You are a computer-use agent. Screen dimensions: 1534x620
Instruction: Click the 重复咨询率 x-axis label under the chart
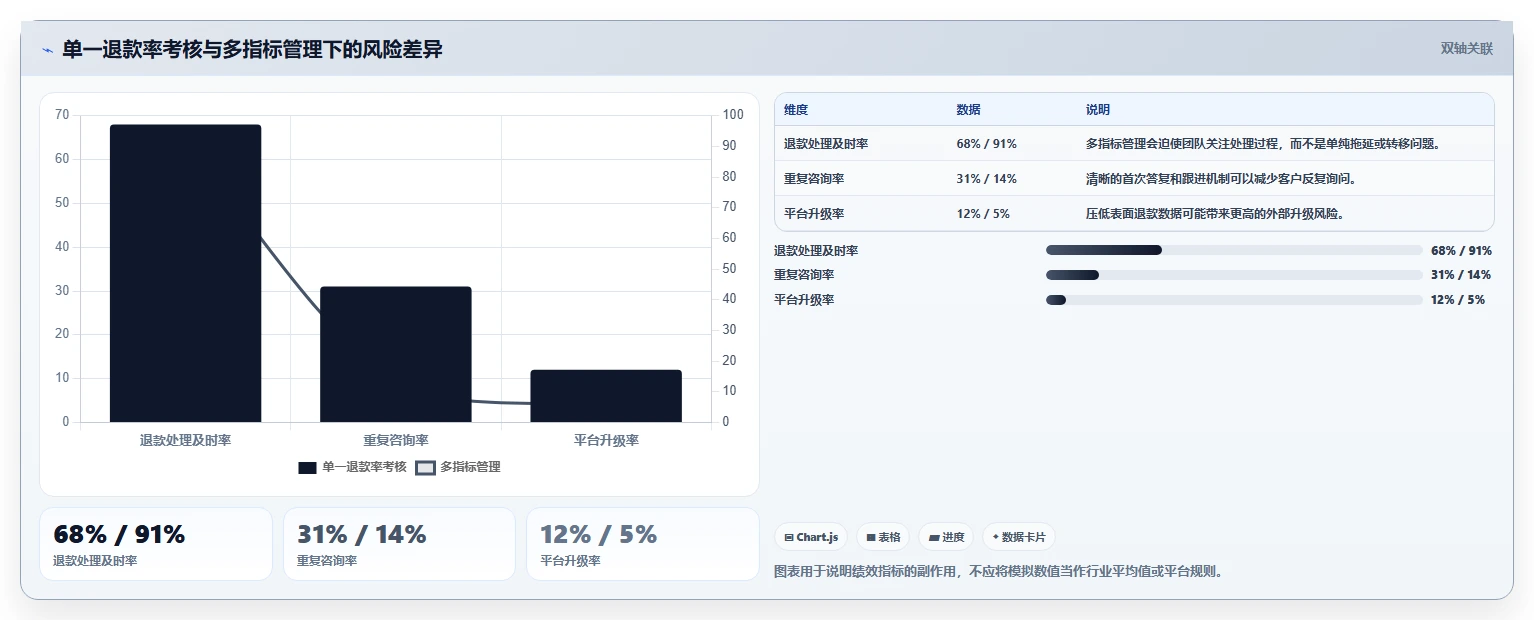(x=396, y=440)
